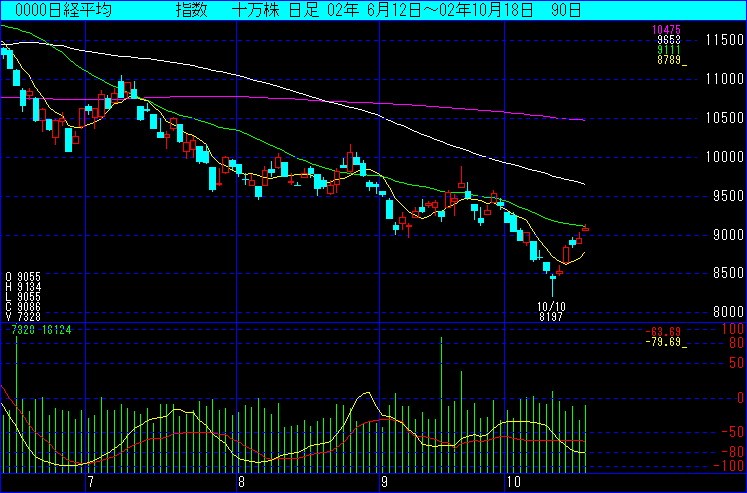Click the -80 oscillator axis label
This screenshot has height=493, width=747.
pos(733,452)
